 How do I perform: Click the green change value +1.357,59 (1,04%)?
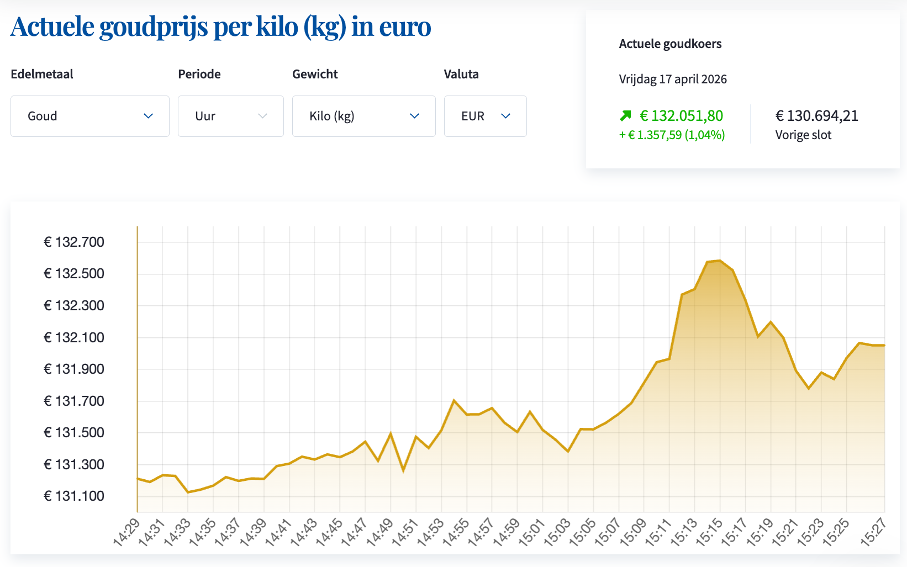pos(672,135)
